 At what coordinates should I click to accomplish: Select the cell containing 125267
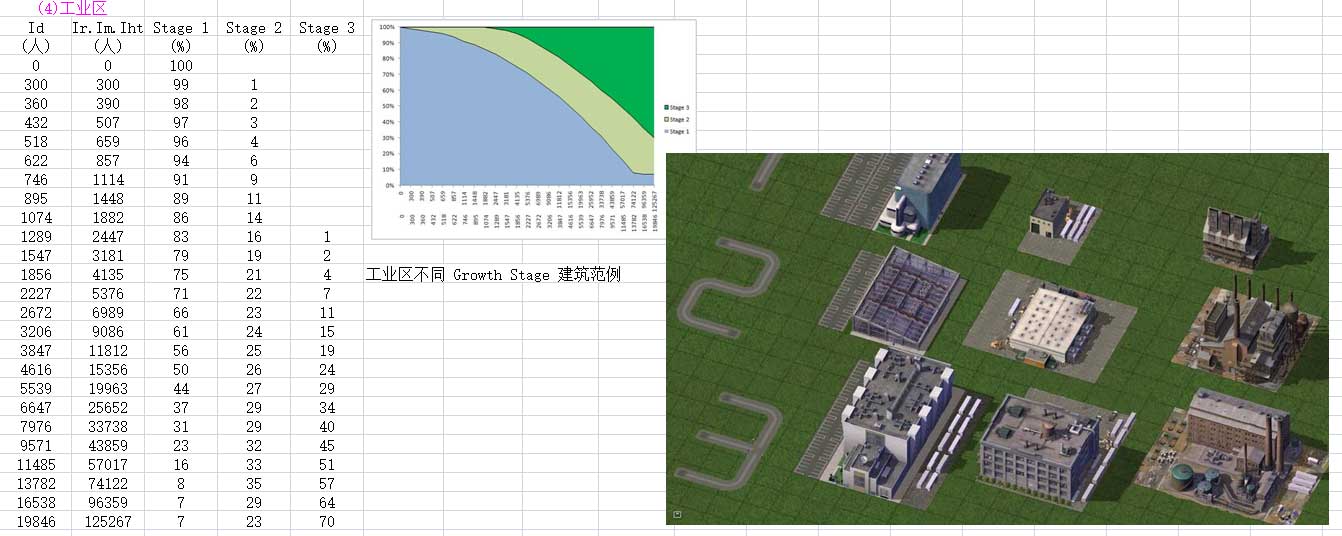(x=108, y=521)
